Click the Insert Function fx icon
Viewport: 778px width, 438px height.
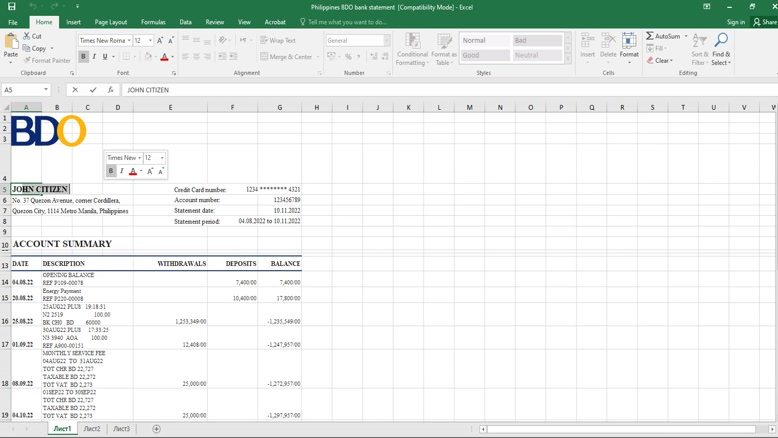(110, 90)
